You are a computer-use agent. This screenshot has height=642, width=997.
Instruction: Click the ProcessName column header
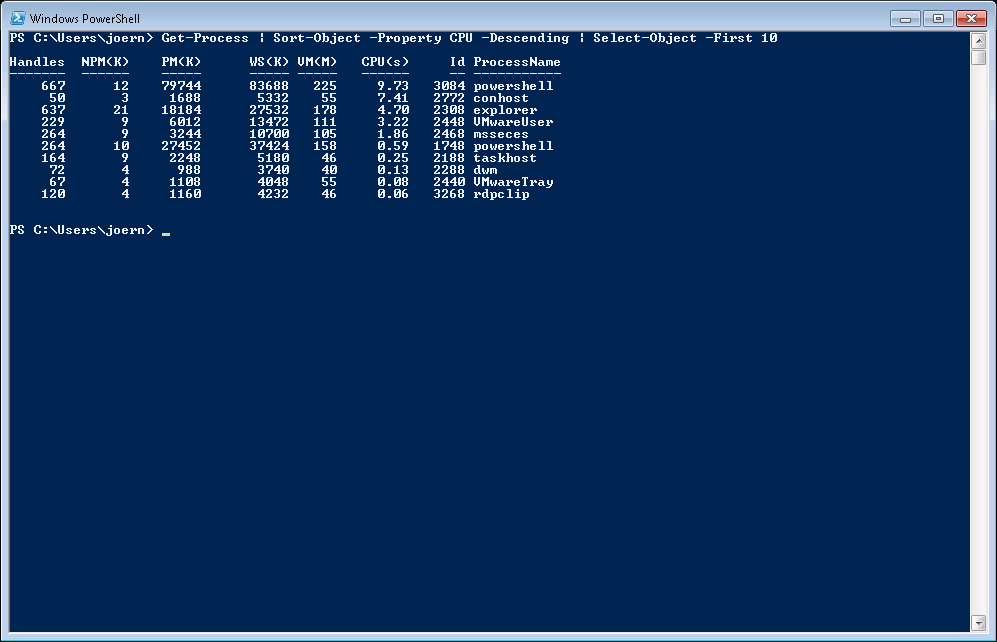(517, 62)
